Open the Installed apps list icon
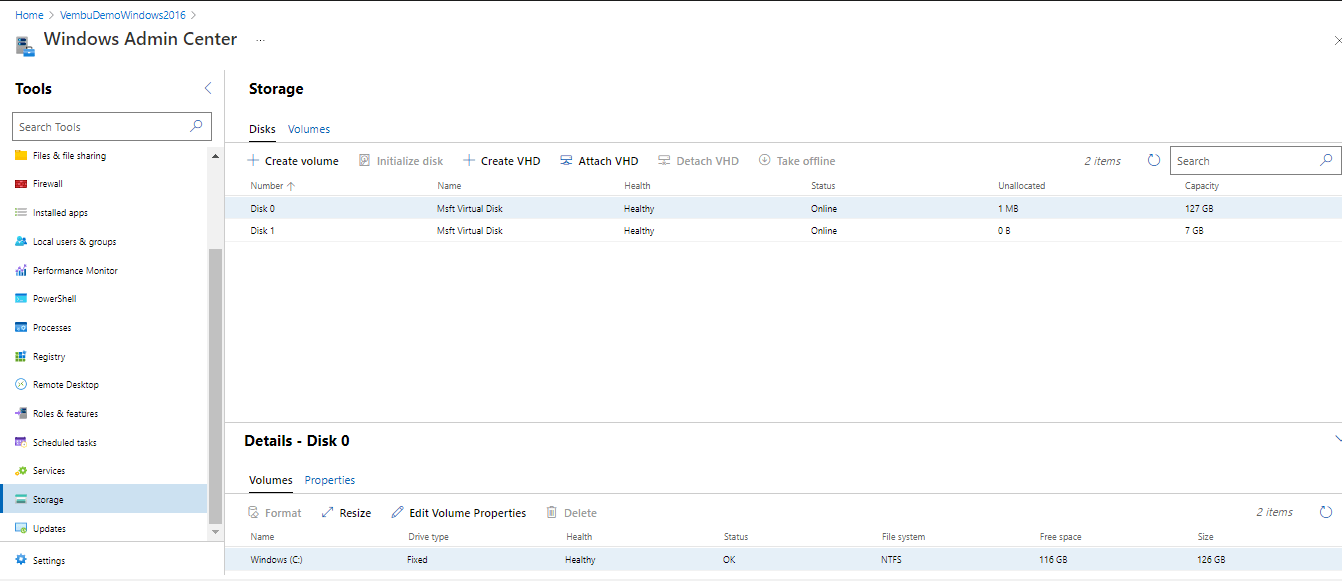 [21, 213]
